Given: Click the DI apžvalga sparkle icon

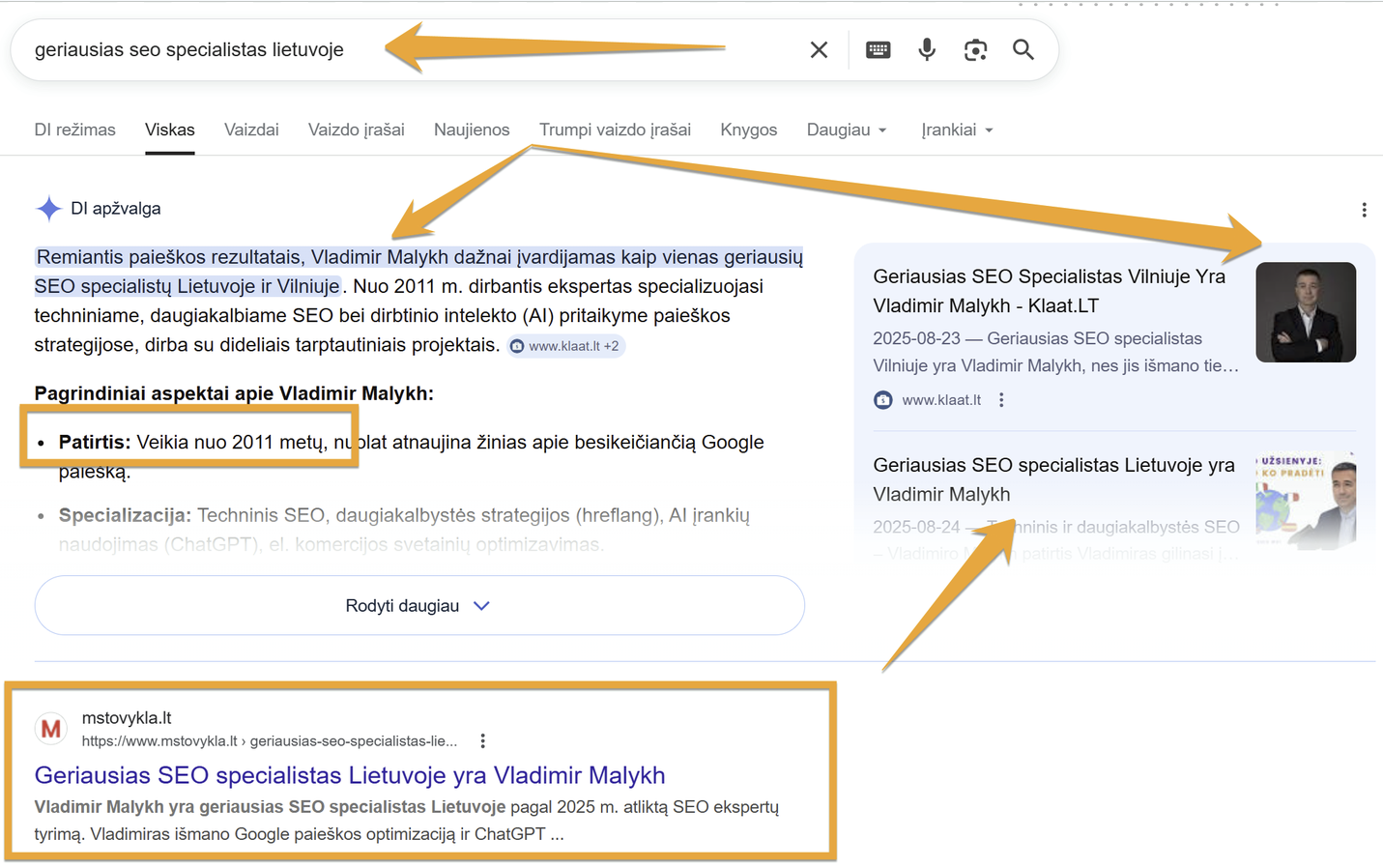Looking at the screenshot, I should point(48,209).
